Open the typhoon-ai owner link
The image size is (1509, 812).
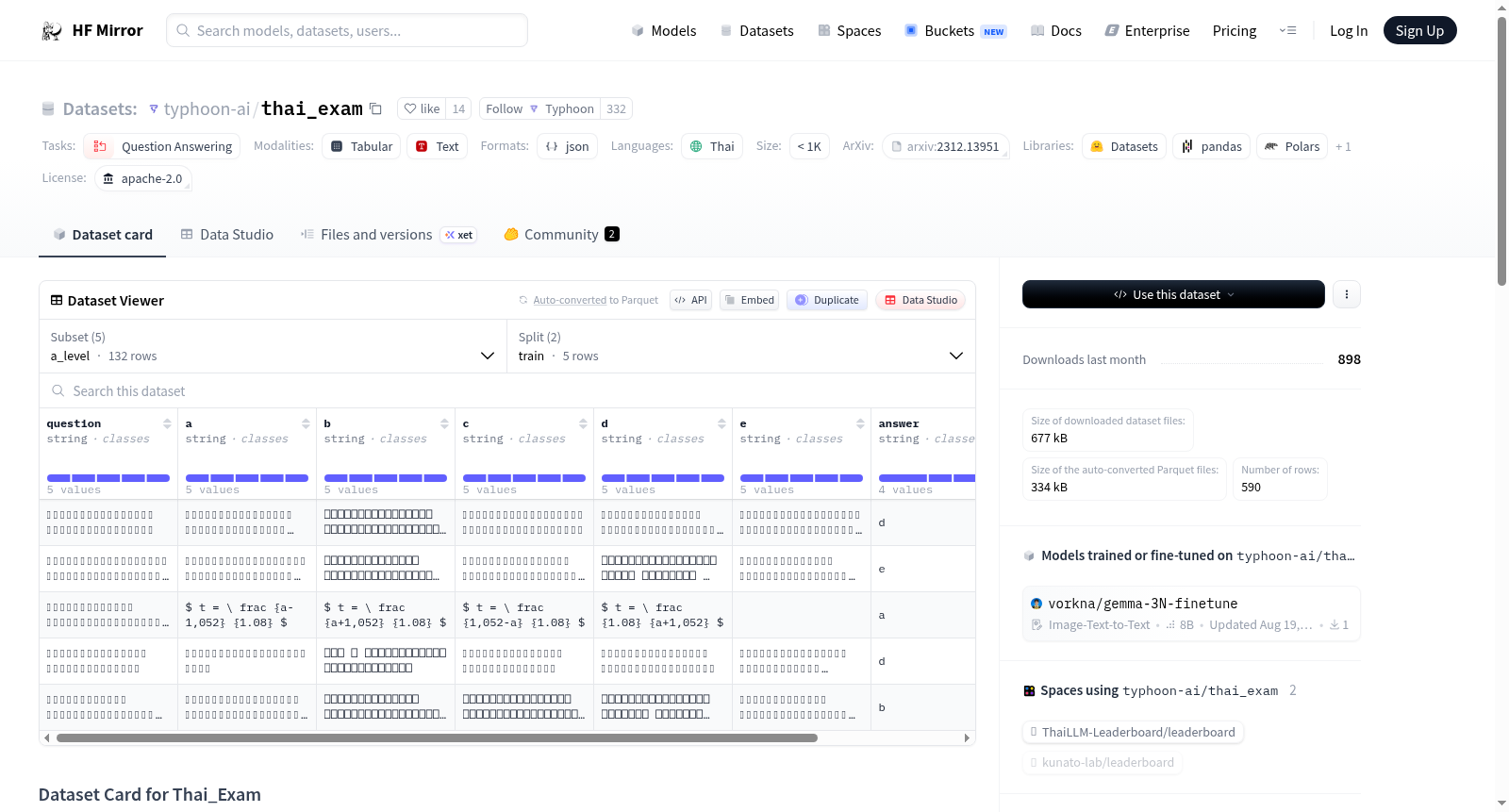pos(207,108)
